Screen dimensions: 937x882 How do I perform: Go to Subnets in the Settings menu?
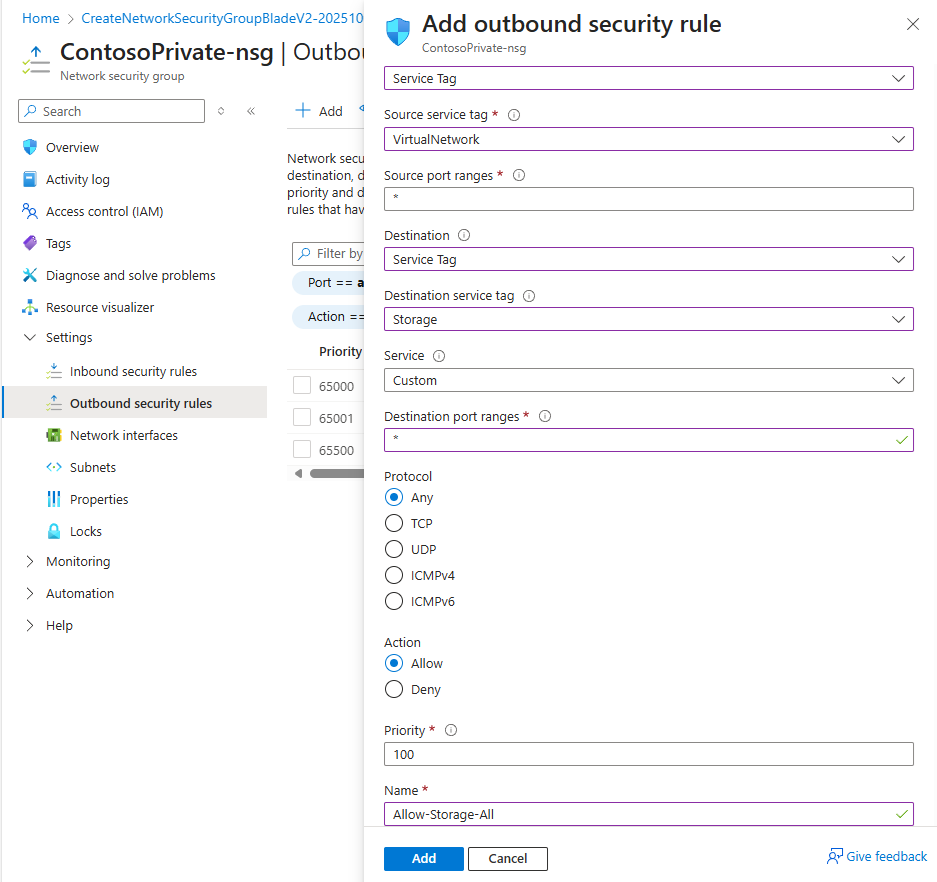[93, 467]
